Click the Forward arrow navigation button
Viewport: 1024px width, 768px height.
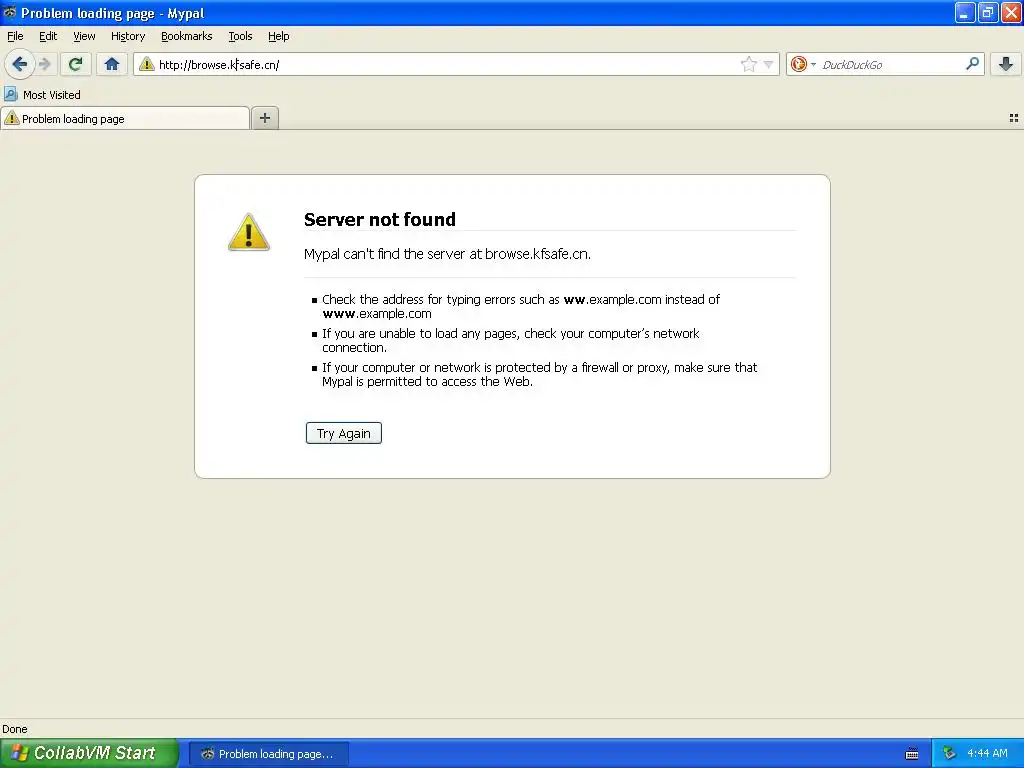tap(44, 64)
